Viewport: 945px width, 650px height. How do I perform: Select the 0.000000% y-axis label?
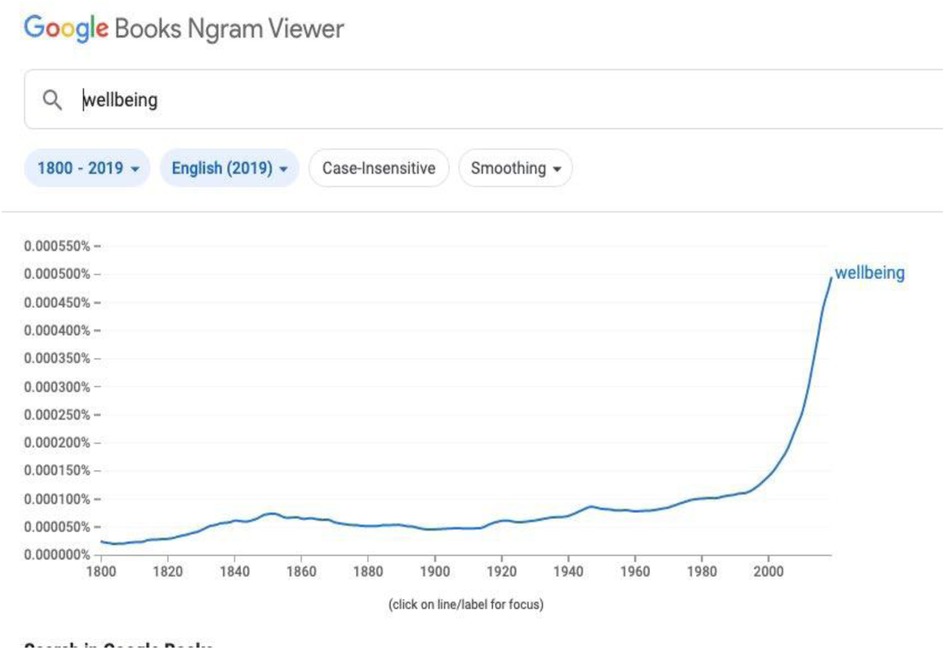click(57, 555)
